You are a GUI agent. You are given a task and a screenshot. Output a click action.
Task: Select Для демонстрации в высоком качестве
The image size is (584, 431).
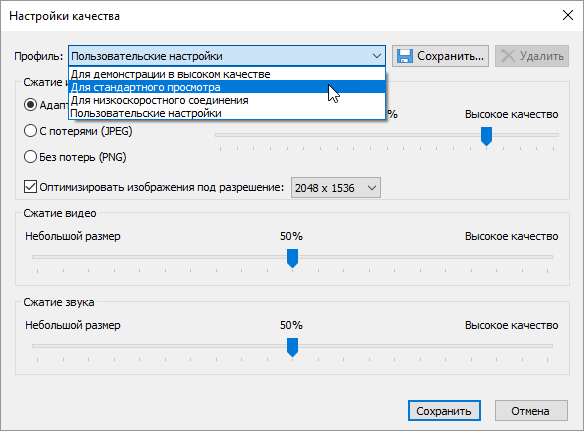pos(226,74)
